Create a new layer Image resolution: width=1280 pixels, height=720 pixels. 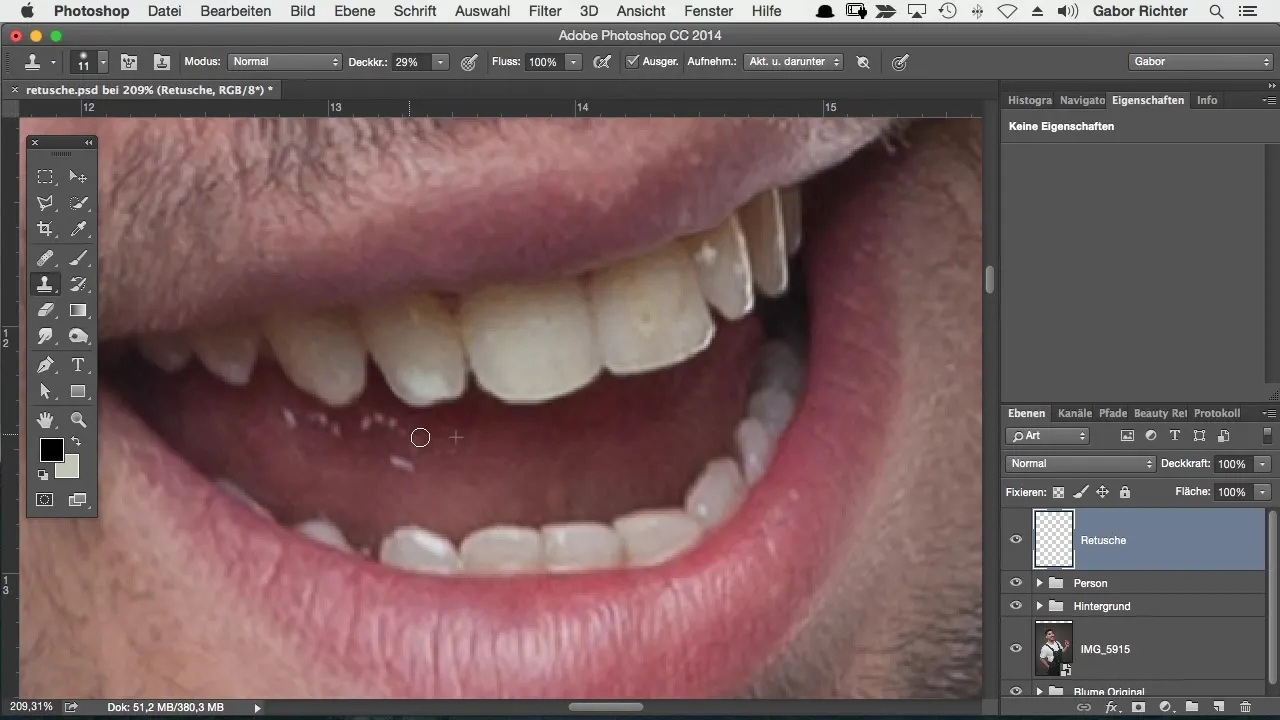[1219, 707]
